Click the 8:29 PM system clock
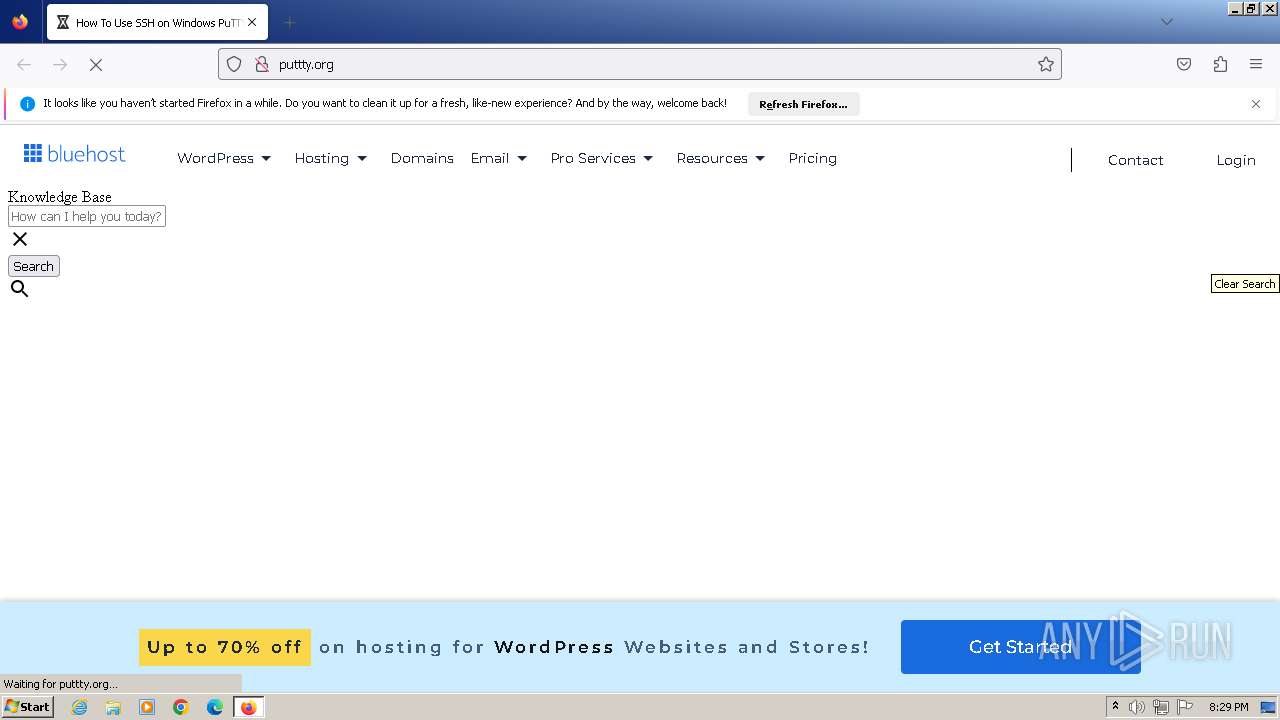1280x720 pixels. pyautogui.click(x=1228, y=707)
